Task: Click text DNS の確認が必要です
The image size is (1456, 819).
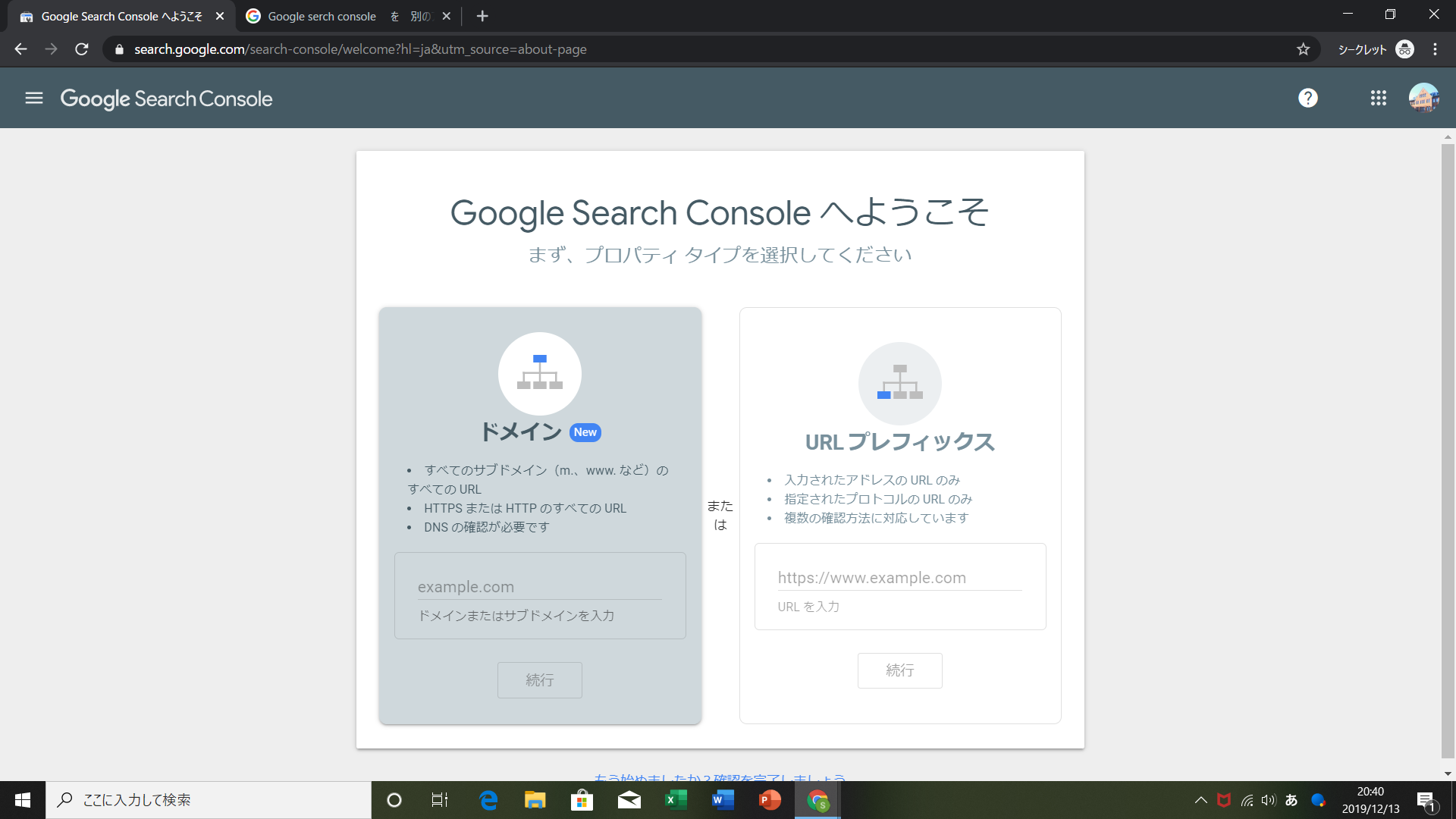Action: pos(486,527)
